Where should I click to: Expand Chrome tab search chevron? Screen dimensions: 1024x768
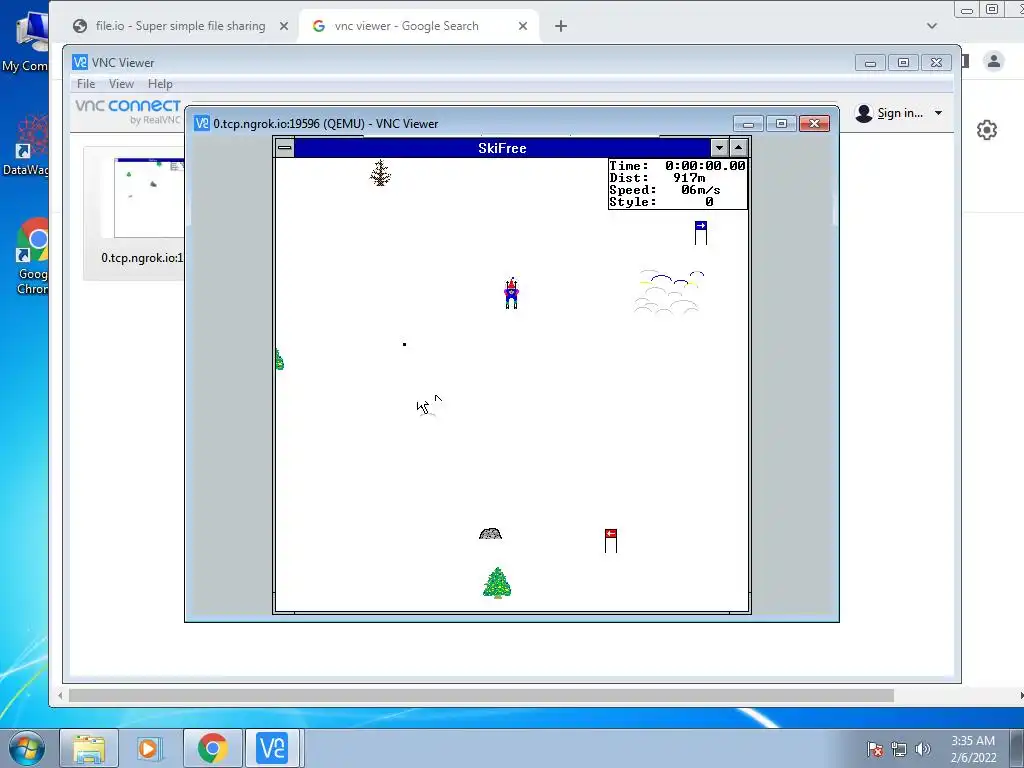(932, 26)
